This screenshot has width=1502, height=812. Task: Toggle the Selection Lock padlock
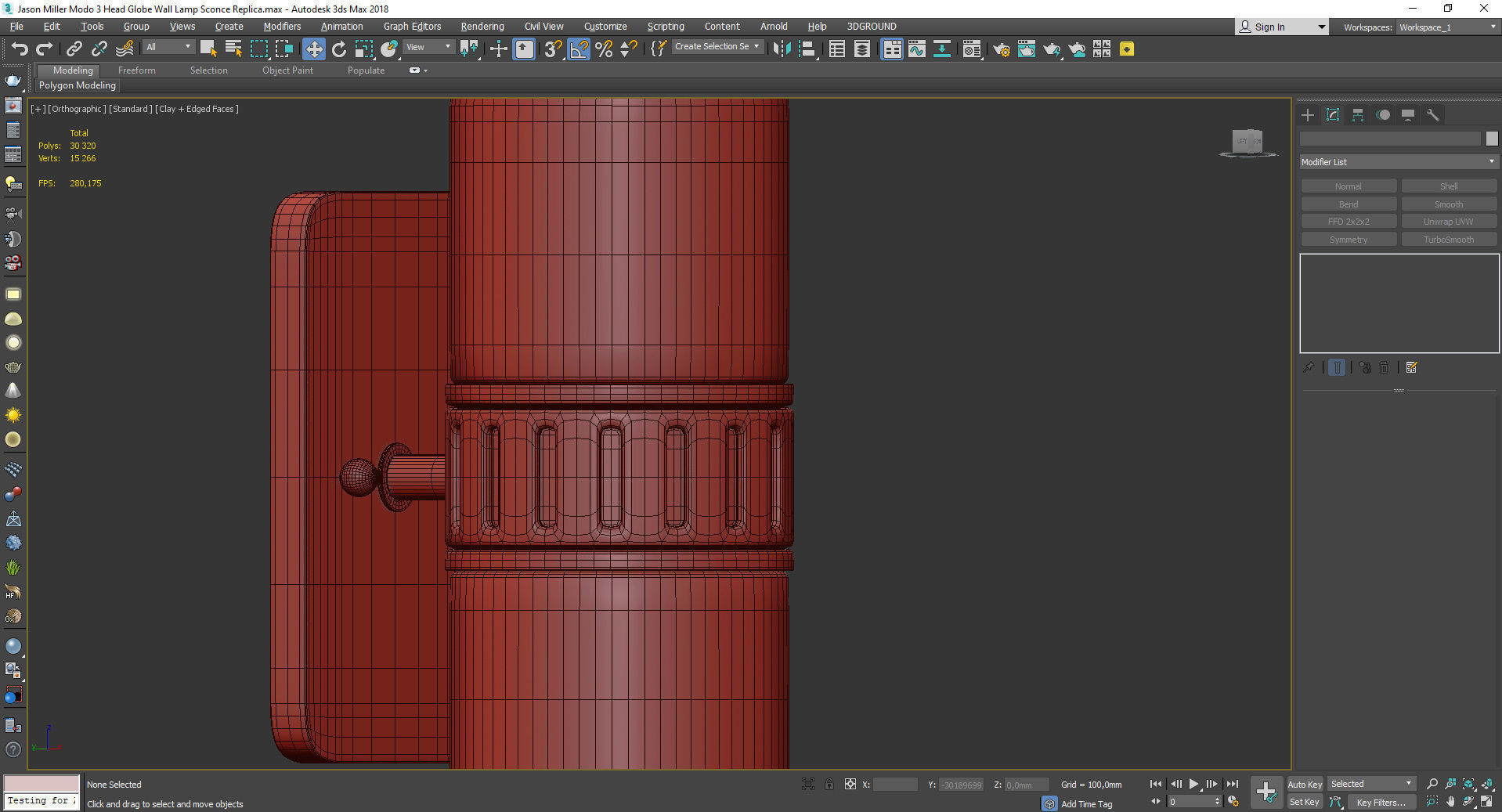(x=829, y=784)
